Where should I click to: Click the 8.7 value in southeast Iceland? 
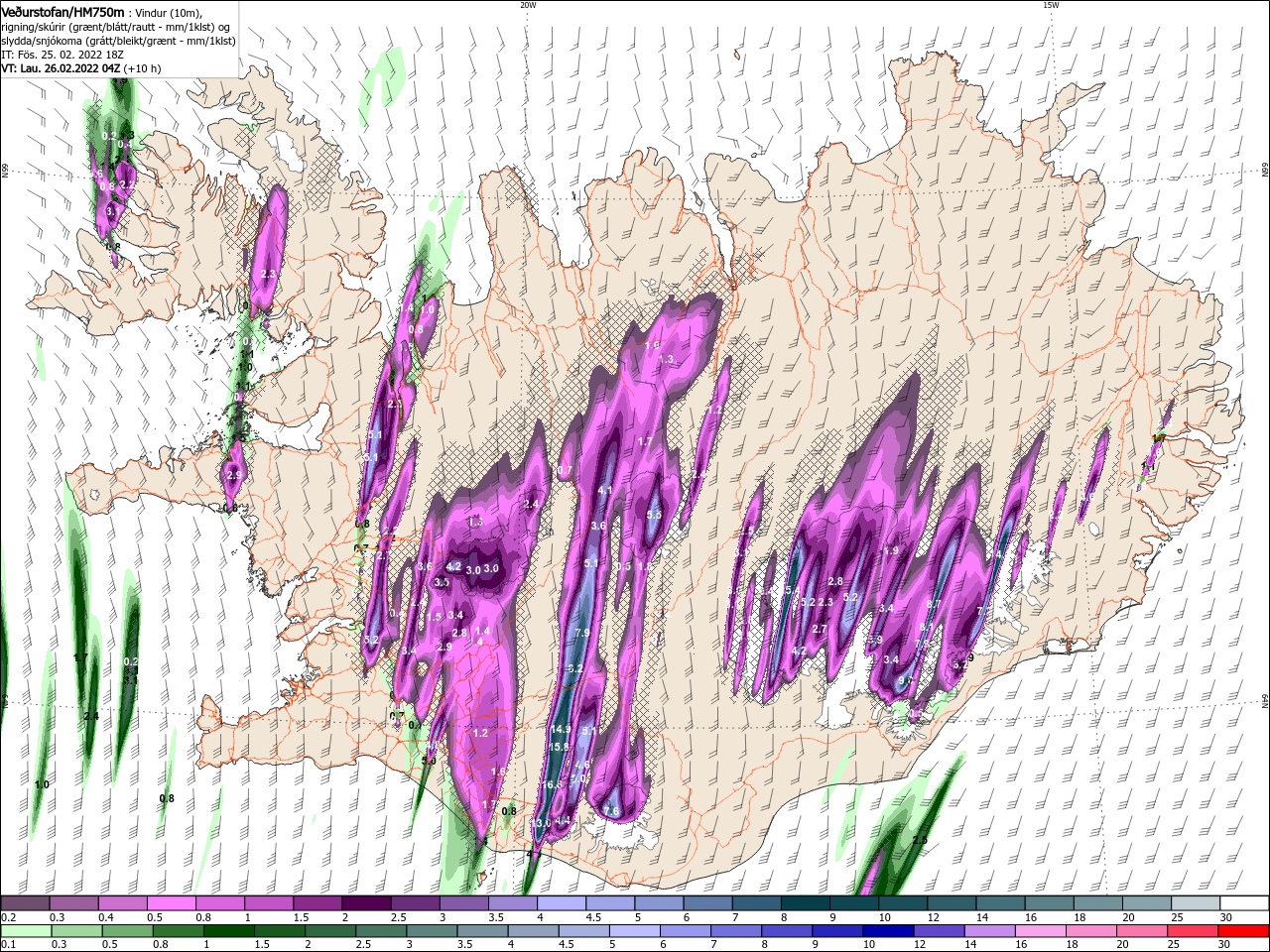coord(933,603)
